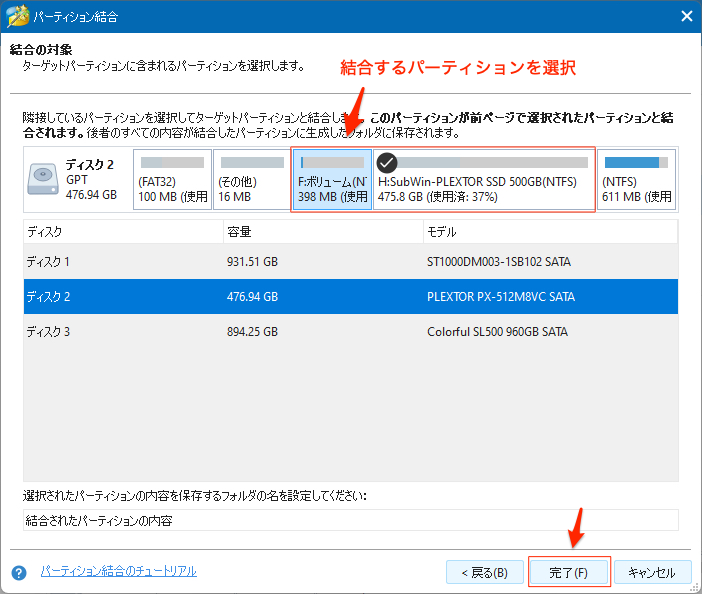Select the 611 MB NTFS partition block
The height and width of the screenshot is (594, 702).
(636, 180)
